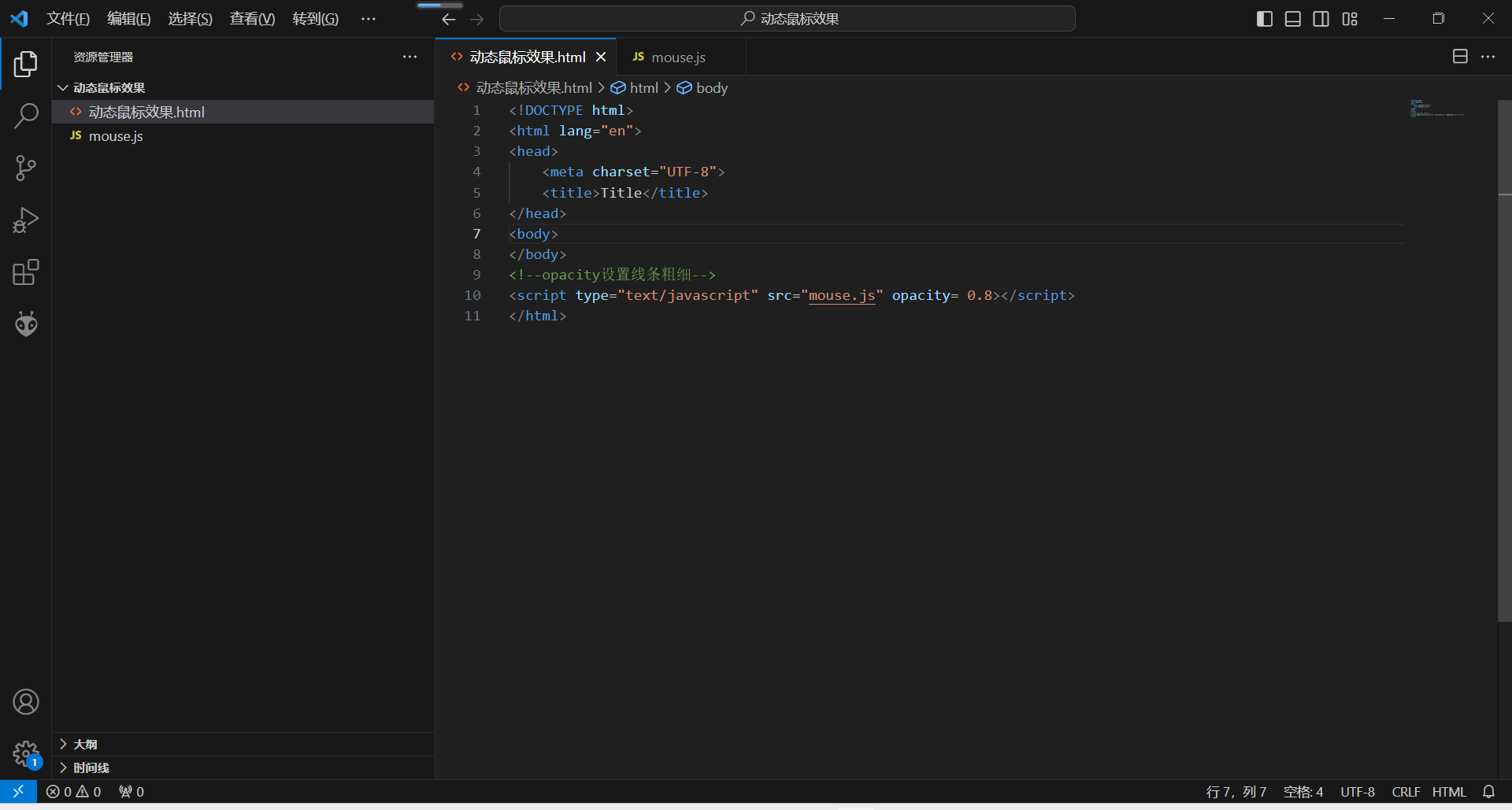Screen dimensions: 1512x810
Task: Change encoding via UTF-8 status item
Action: coord(1358,792)
